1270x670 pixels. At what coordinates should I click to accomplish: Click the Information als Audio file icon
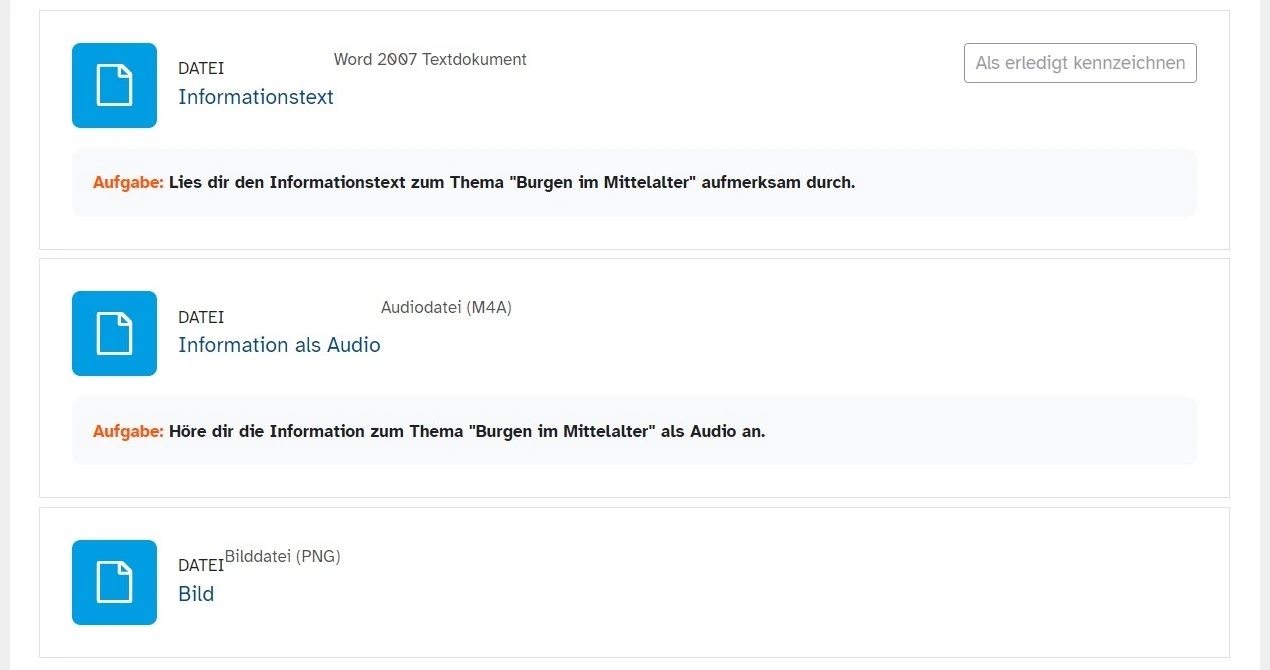(x=114, y=333)
